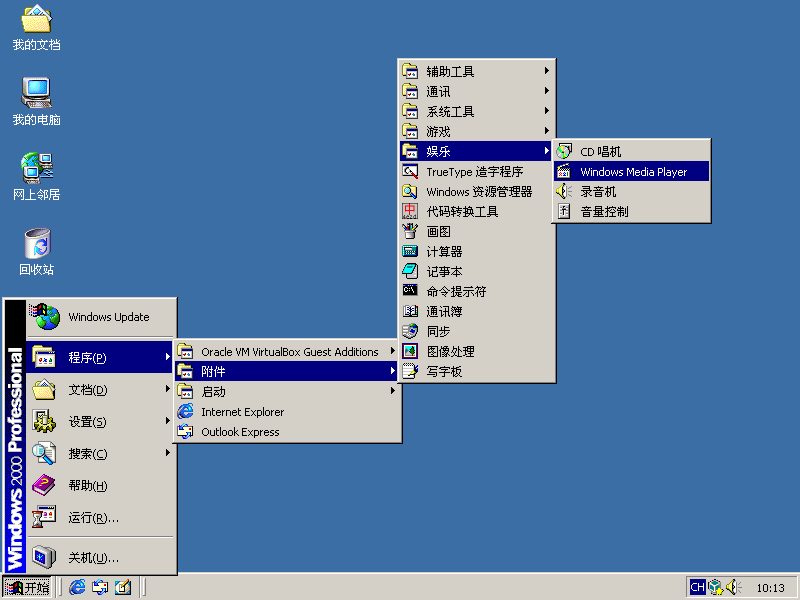Viewport: 800px width, 600px height.
Task: Select Windows Media Player from the 娱乐 menu
Action: [631, 171]
